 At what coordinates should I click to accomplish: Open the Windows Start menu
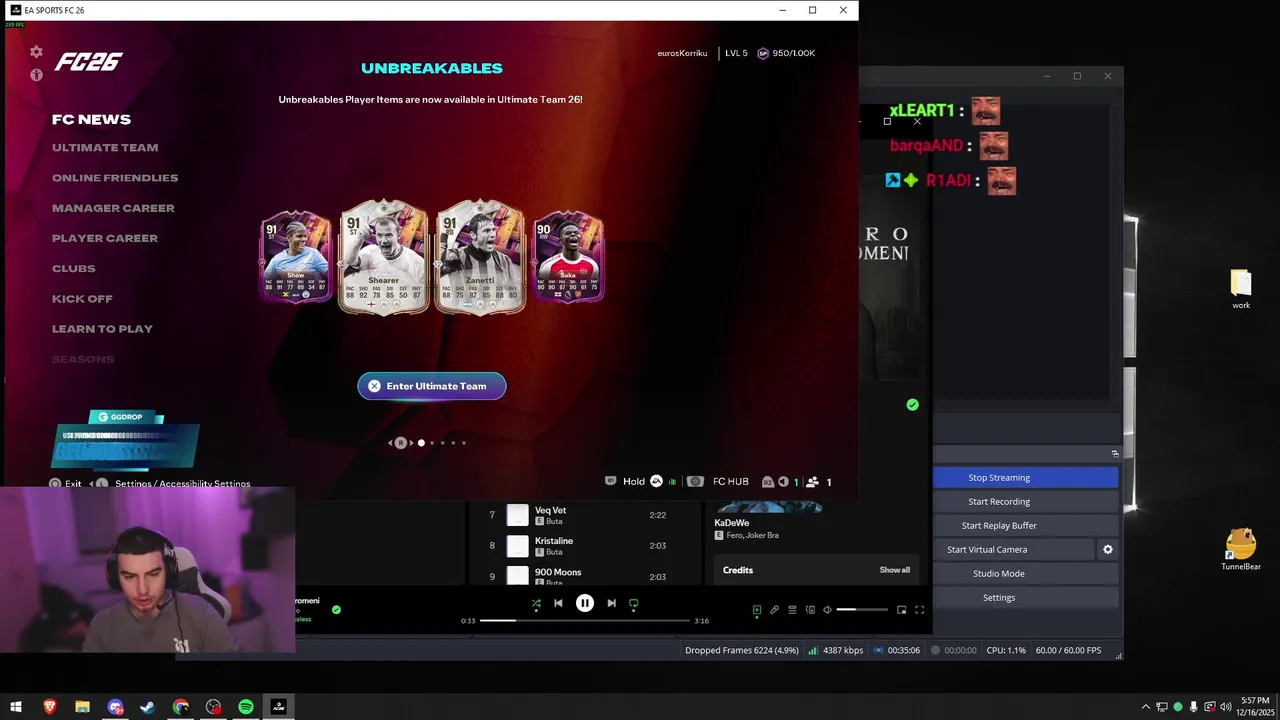pyautogui.click(x=16, y=707)
